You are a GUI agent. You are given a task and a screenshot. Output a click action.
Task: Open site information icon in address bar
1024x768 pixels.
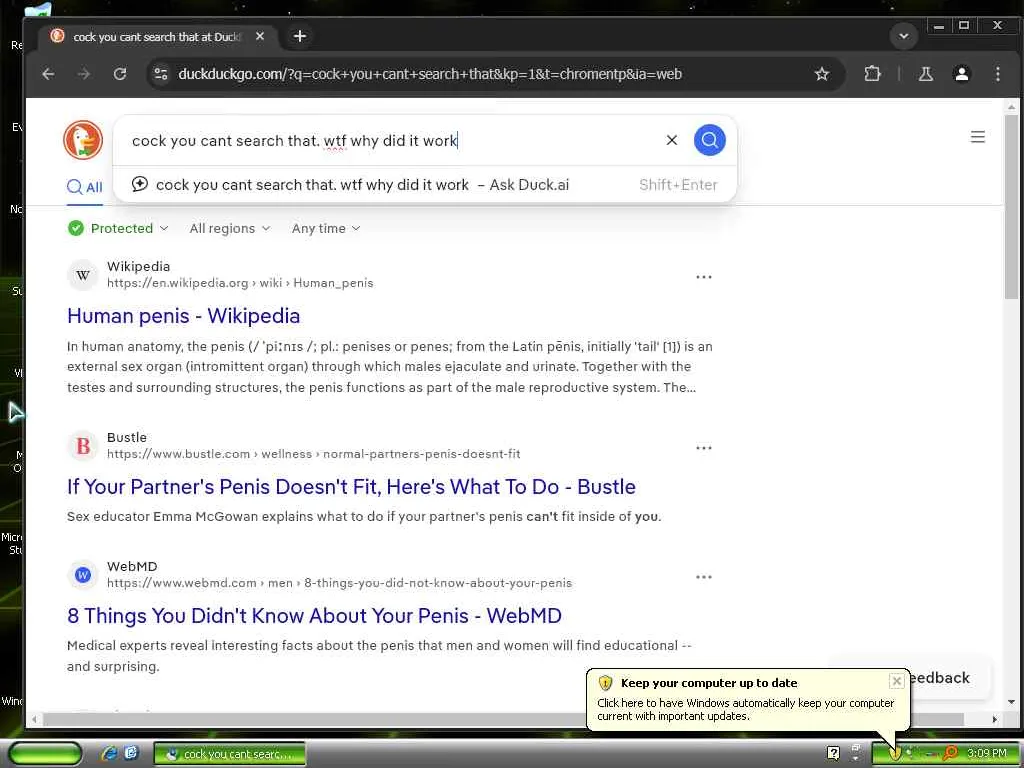(x=161, y=74)
